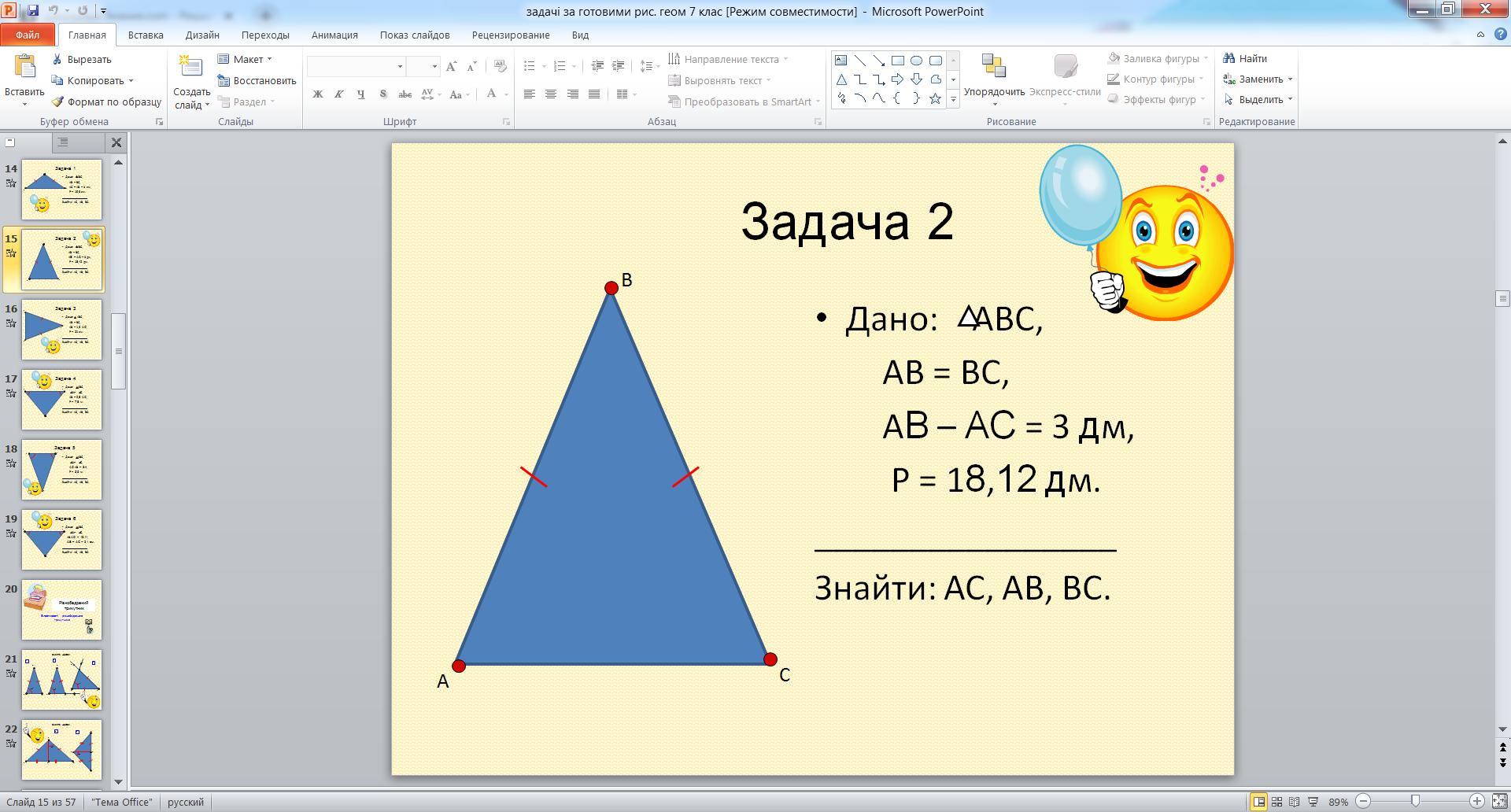Click the "Тема Office" theme indicator
The width and height of the screenshot is (1511, 812).
pos(121,802)
